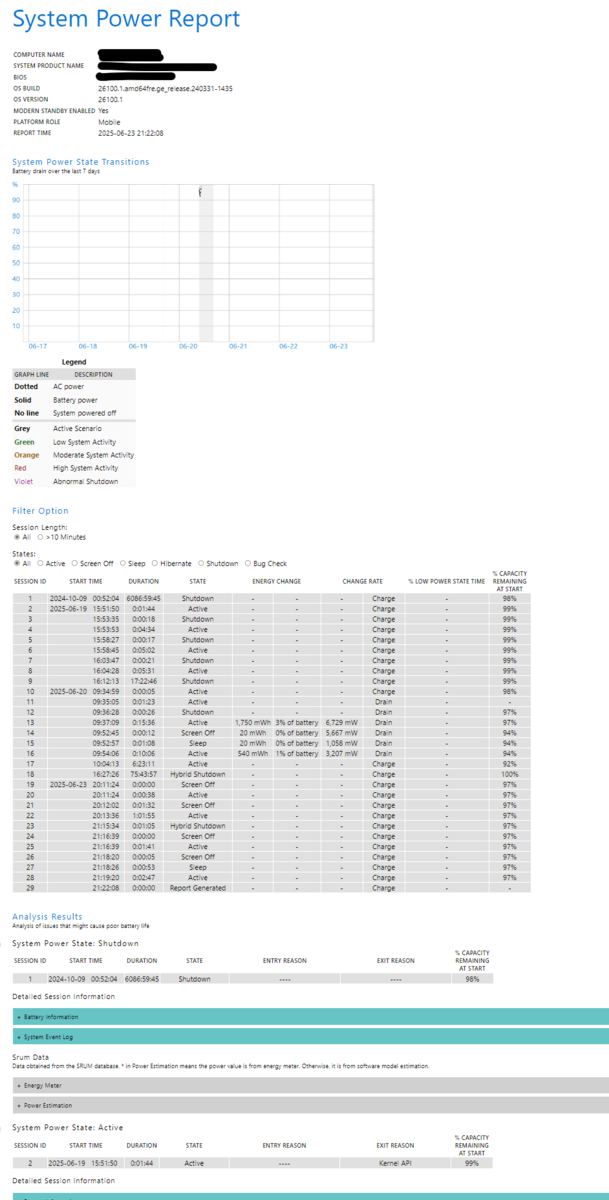Screen dimensions: 609x1200
Task: Click the 98% capacity cell in Shutdown analysis table
Action: pos(472,979)
